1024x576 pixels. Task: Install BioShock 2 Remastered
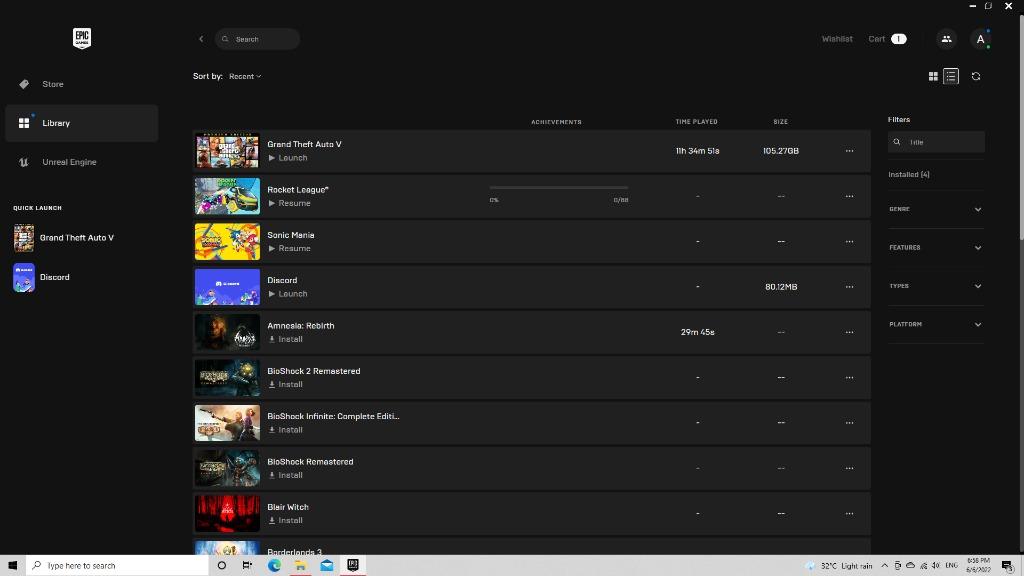(285, 385)
